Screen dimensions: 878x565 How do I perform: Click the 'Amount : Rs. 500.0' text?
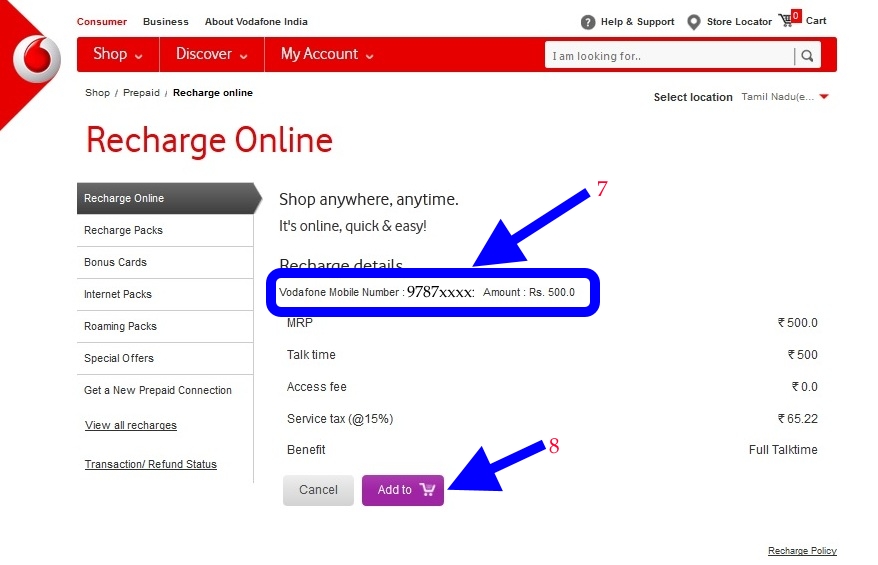pos(529,292)
